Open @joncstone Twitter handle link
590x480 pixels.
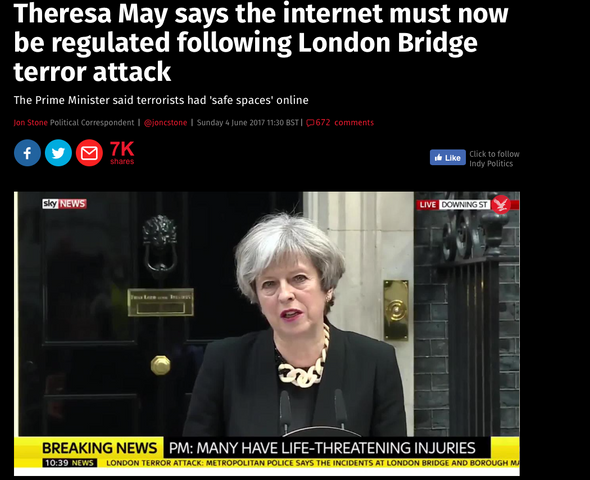(x=166, y=123)
